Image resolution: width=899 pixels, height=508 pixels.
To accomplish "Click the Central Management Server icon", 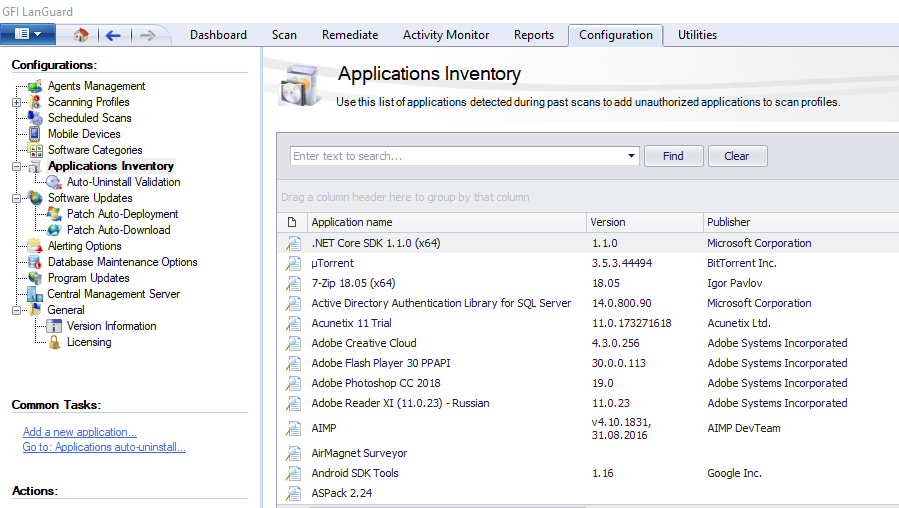I will [x=35, y=294].
